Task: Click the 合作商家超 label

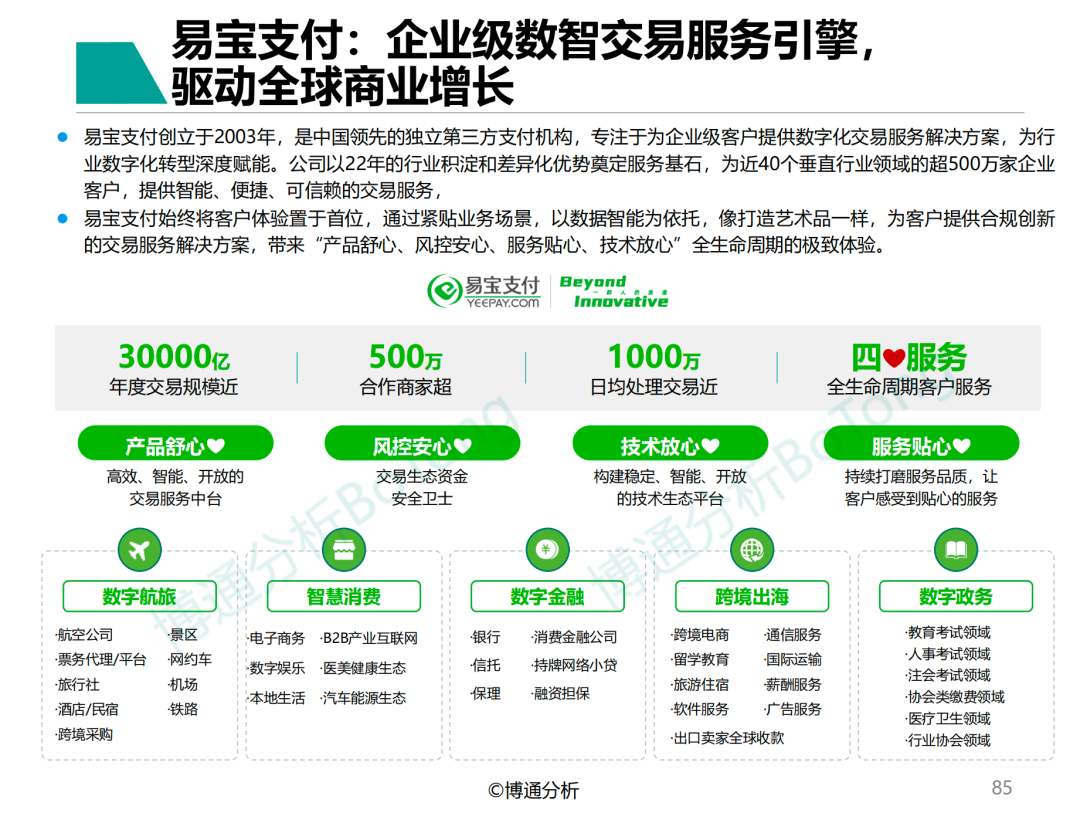Action: 406,387
